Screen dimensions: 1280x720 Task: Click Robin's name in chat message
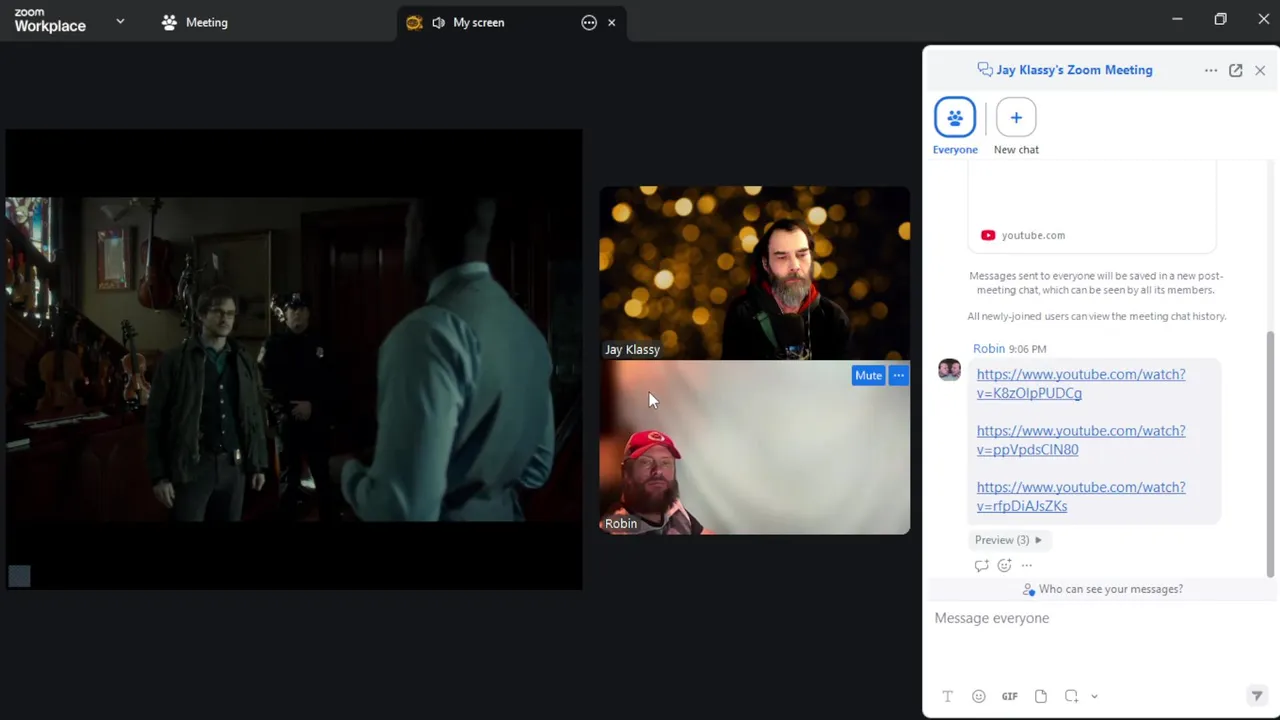point(989,349)
